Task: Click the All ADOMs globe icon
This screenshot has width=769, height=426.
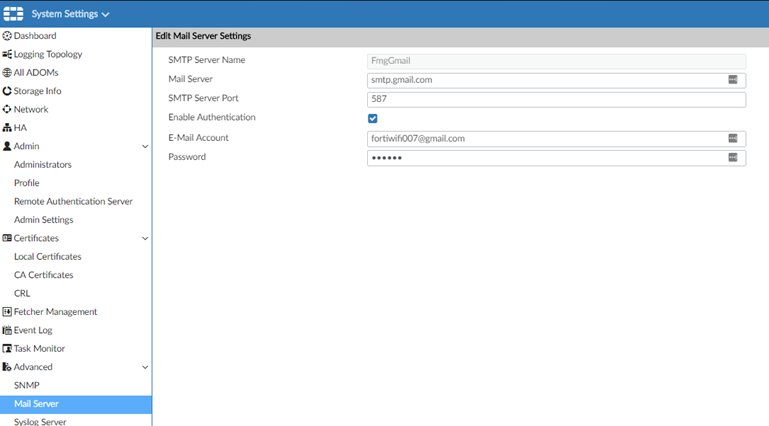Action: point(7,73)
